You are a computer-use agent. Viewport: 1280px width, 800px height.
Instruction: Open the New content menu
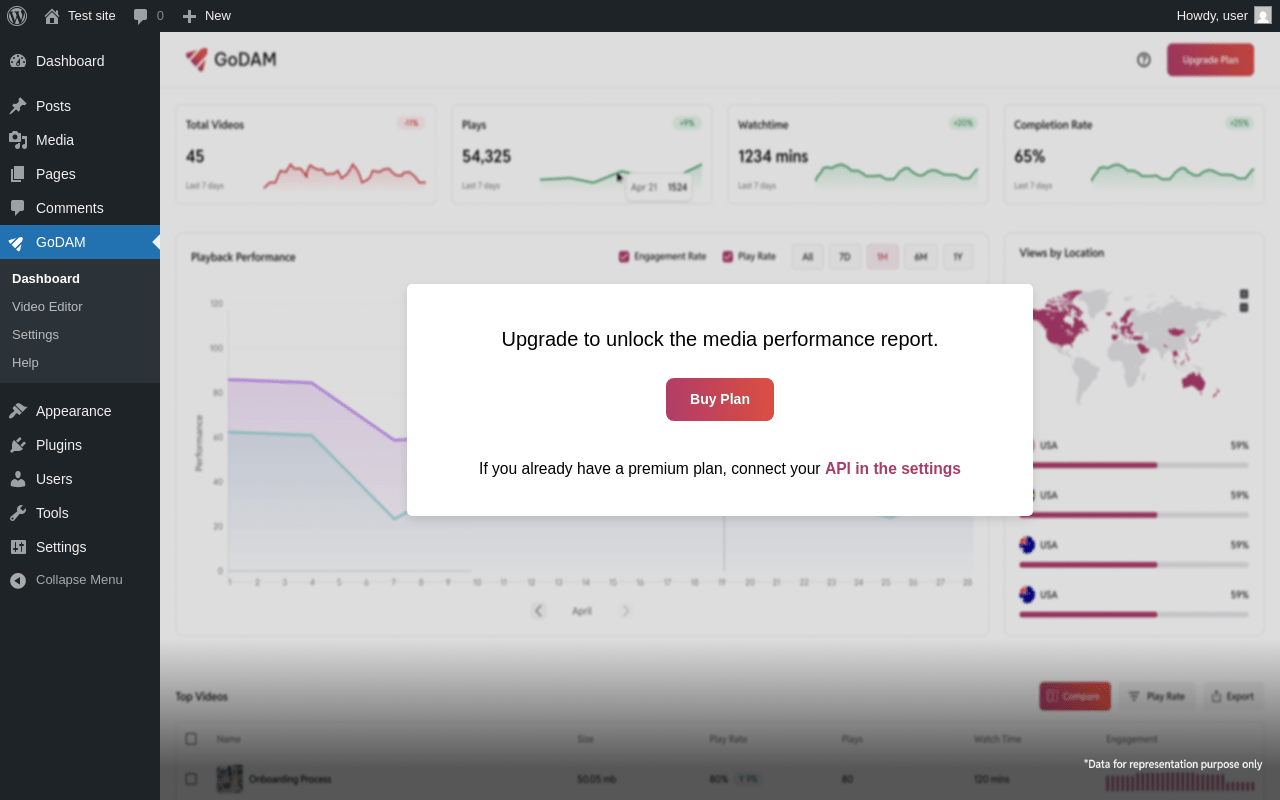click(206, 15)
